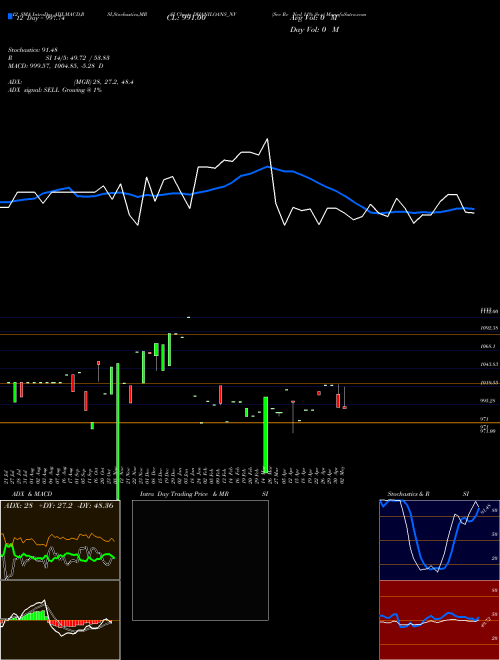This screenshot has width=500, height=660.
Task: Click the "Stochastics: 91.48" readout
Action: pyautogui.click(x=32, y=50)
